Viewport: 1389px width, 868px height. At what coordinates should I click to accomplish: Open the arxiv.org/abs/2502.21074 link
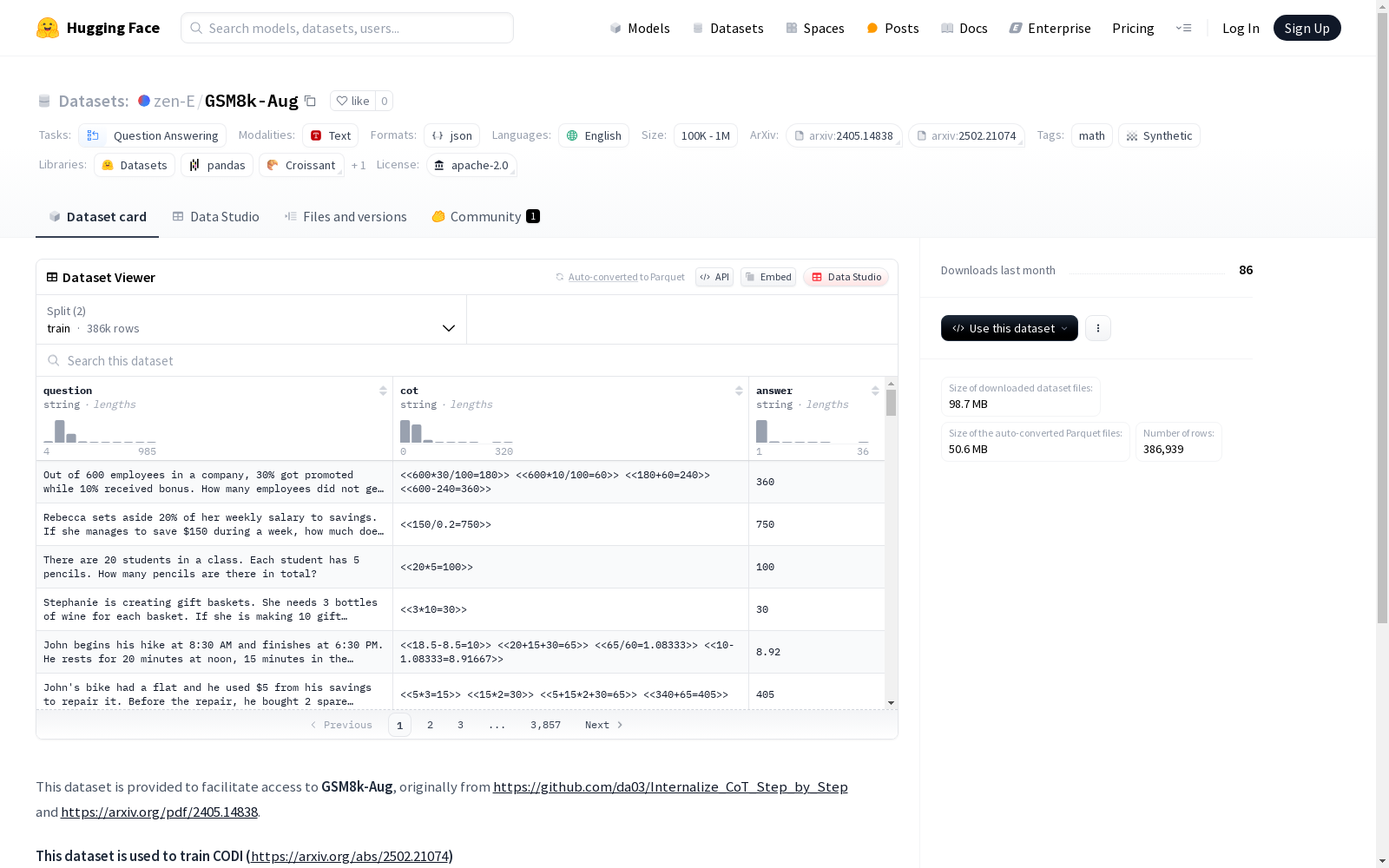click(x=350, y=856)
